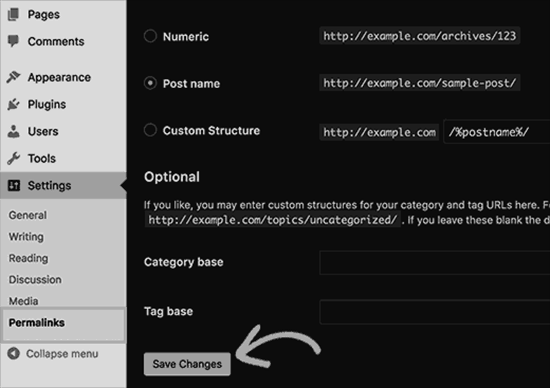This screenshot has width=550, height=388.
Task: Open Discussion settings page
Action: [x=35, y=280]
